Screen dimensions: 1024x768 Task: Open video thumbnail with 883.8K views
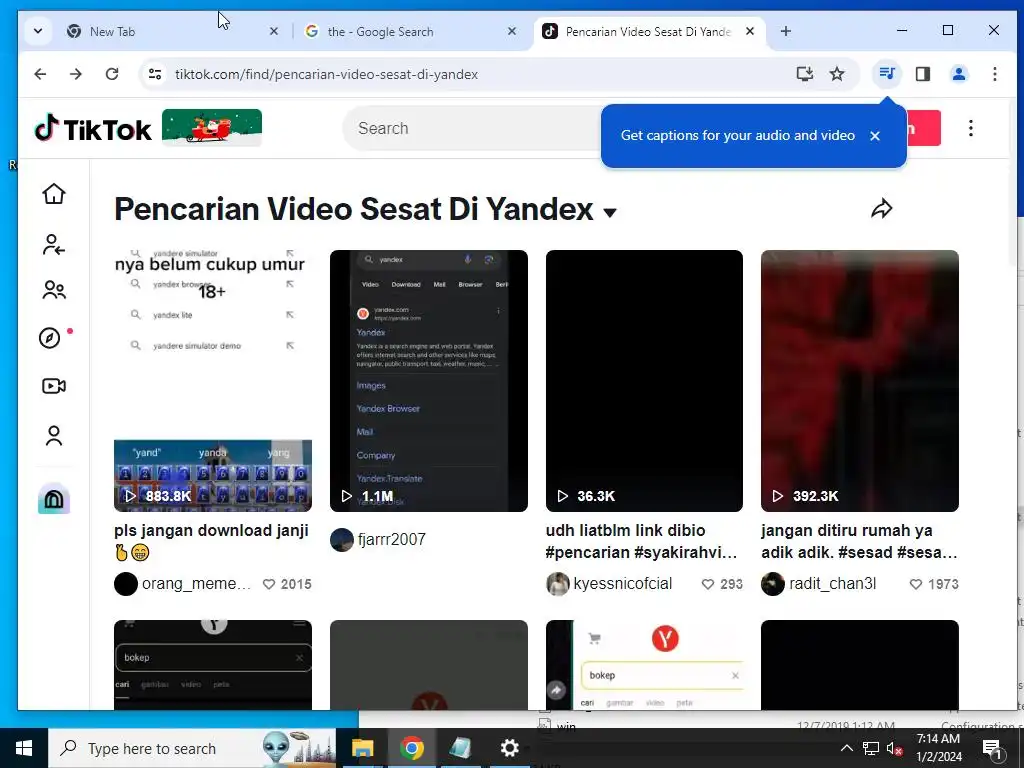[x=213, y=381]
